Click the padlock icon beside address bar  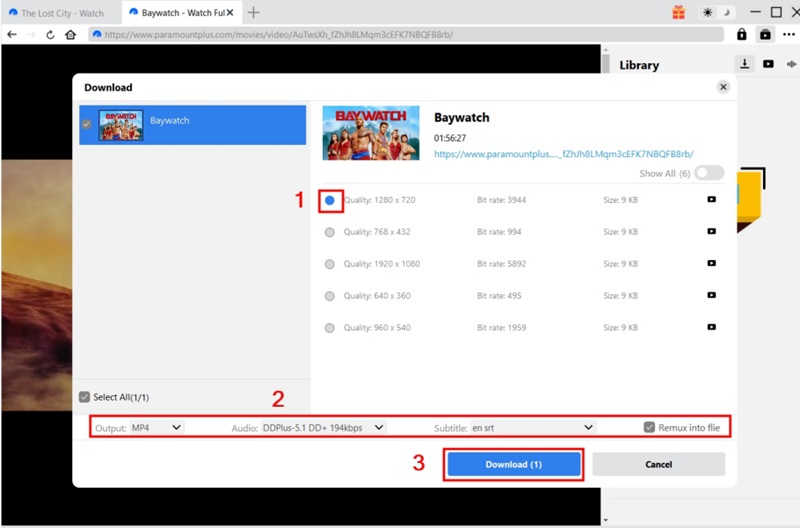741,34
